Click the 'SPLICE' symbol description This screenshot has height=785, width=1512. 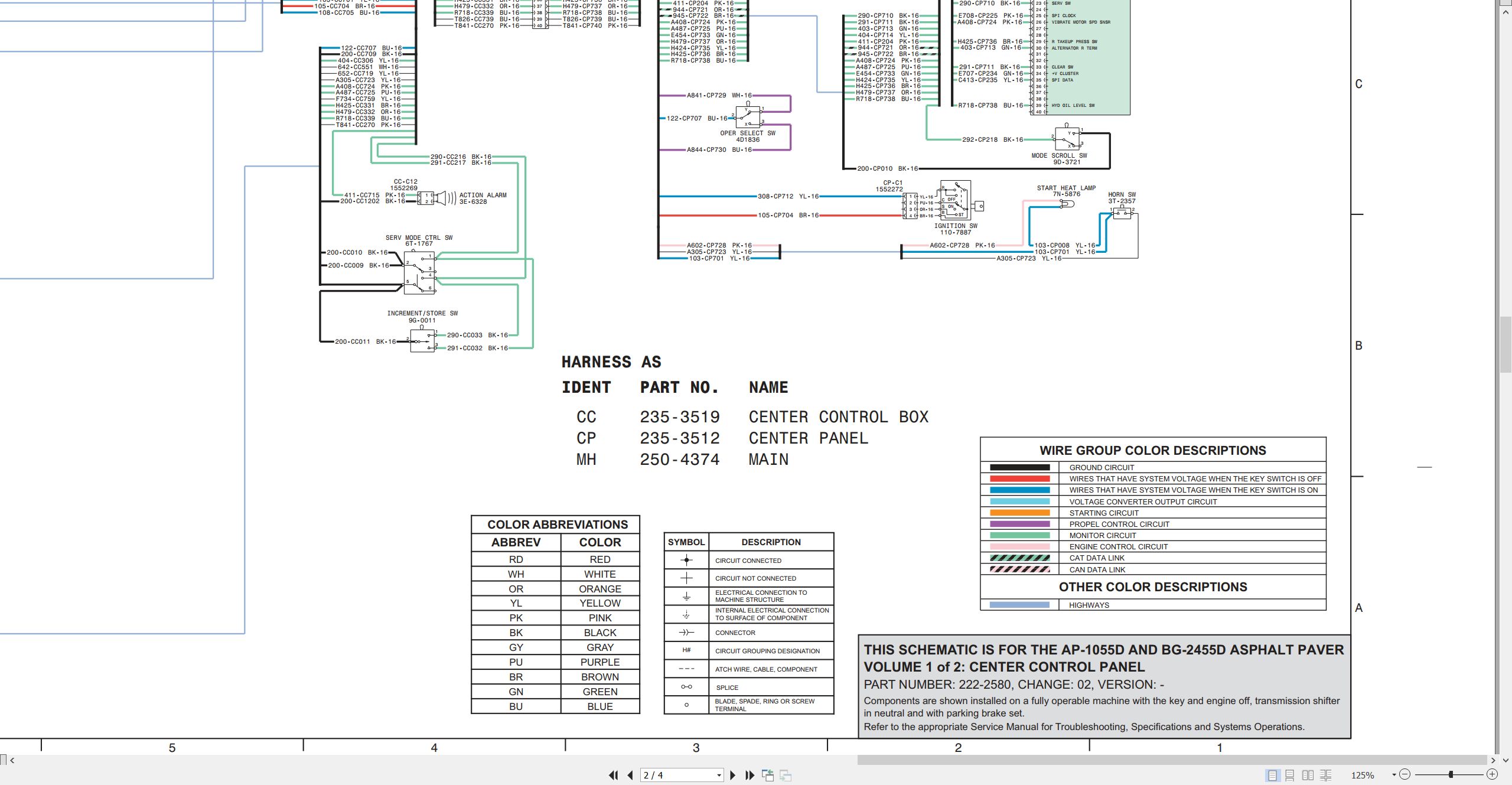(x=727, y=688)
